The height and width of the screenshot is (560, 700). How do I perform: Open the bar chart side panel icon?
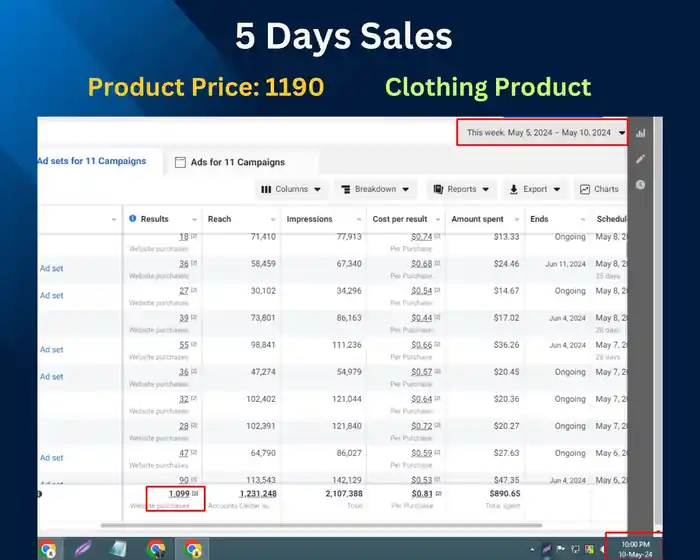[x=641, y=133]
